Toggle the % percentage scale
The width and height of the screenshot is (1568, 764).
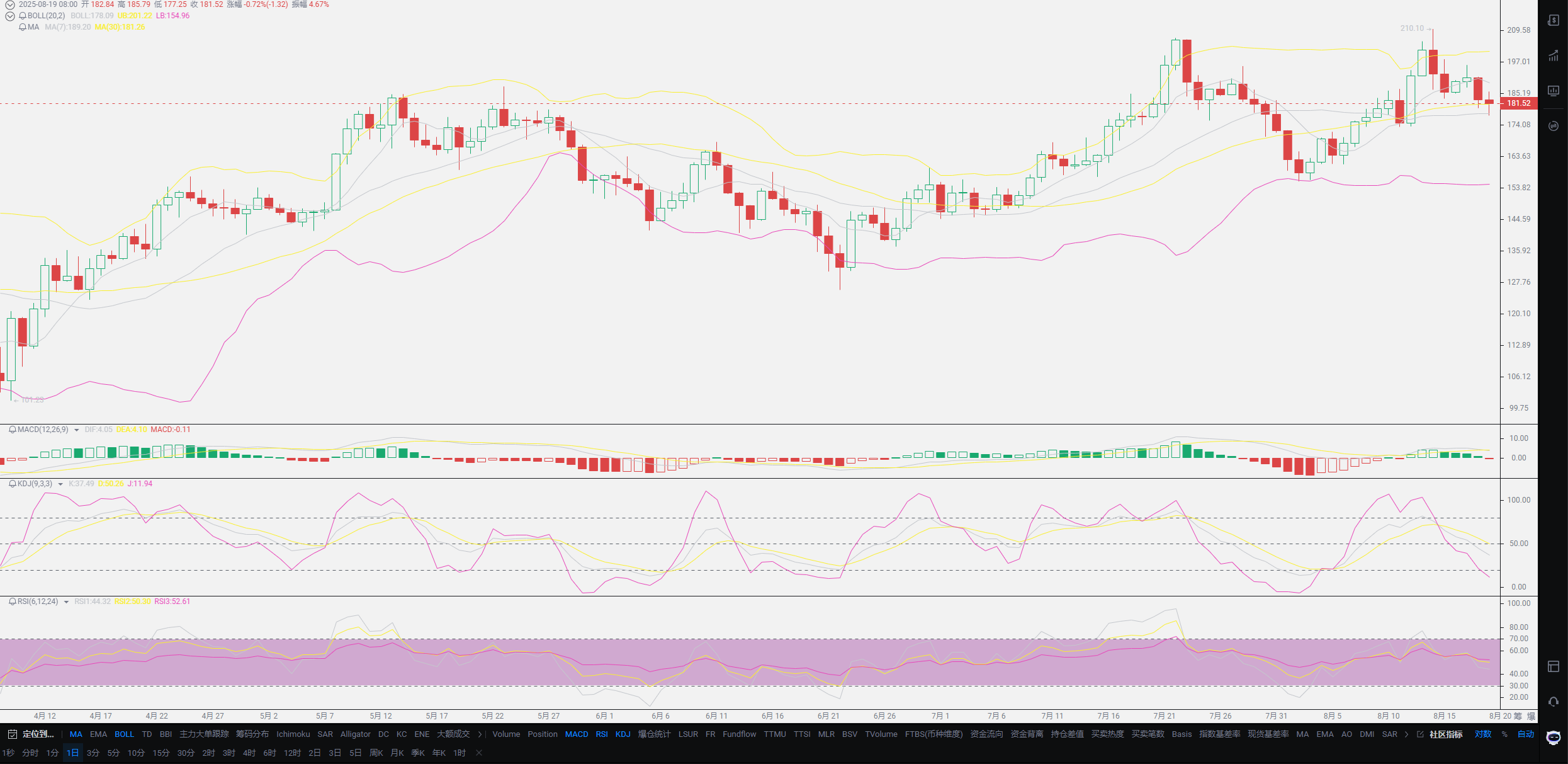[1504, 734]
